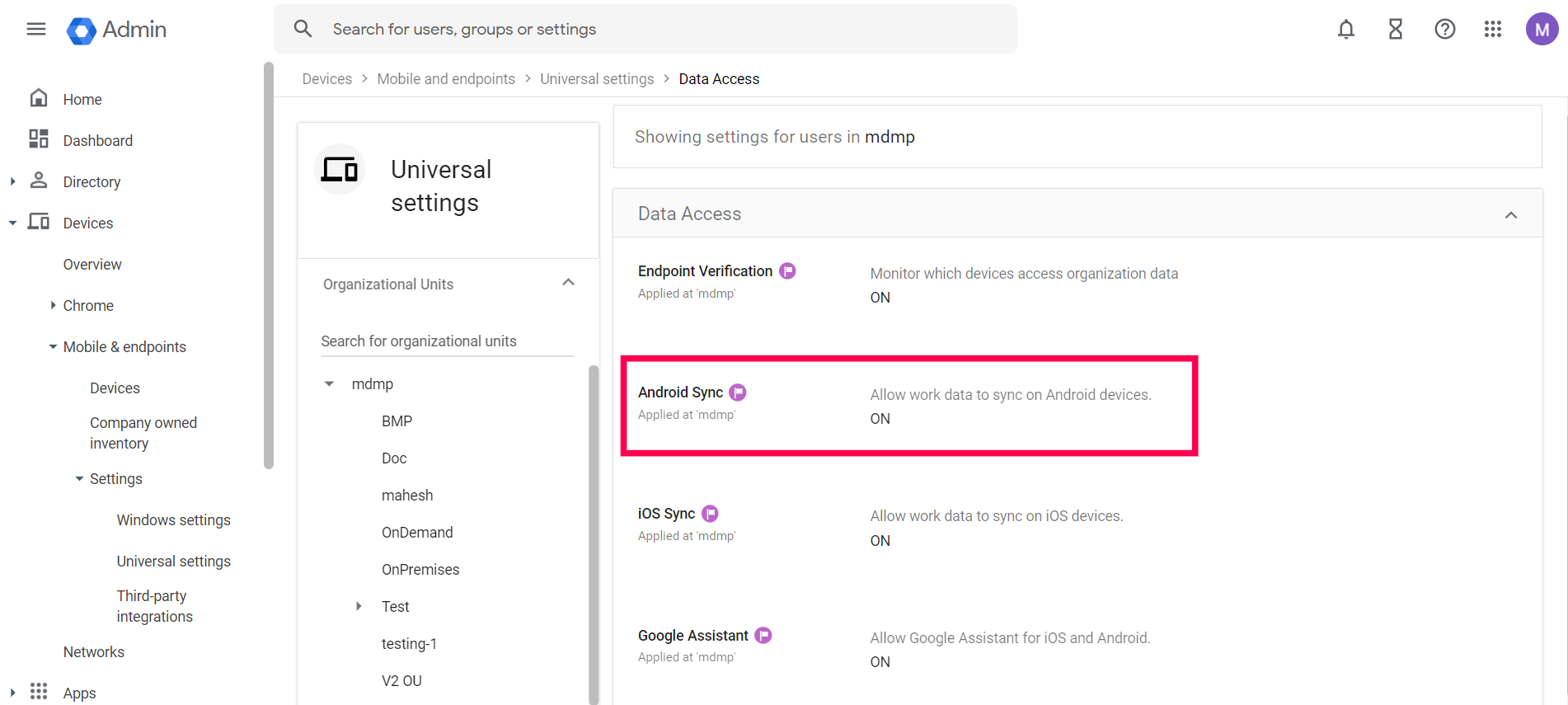This screenshot has width=1568, height=705.
Task: Collapse the Organizational Units panel
Action: 568,283
